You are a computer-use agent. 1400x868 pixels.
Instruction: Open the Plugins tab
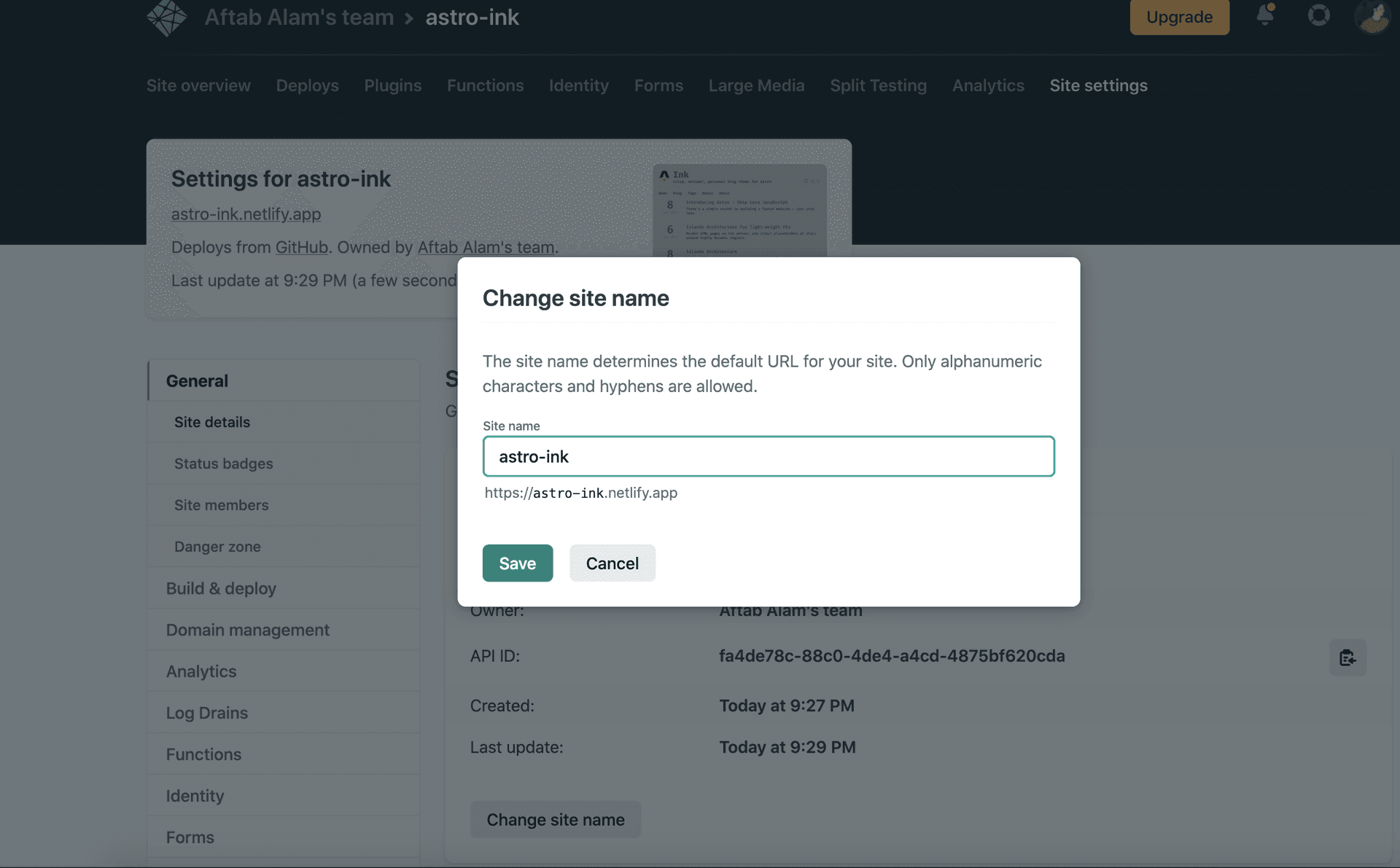tap(392, 85)
